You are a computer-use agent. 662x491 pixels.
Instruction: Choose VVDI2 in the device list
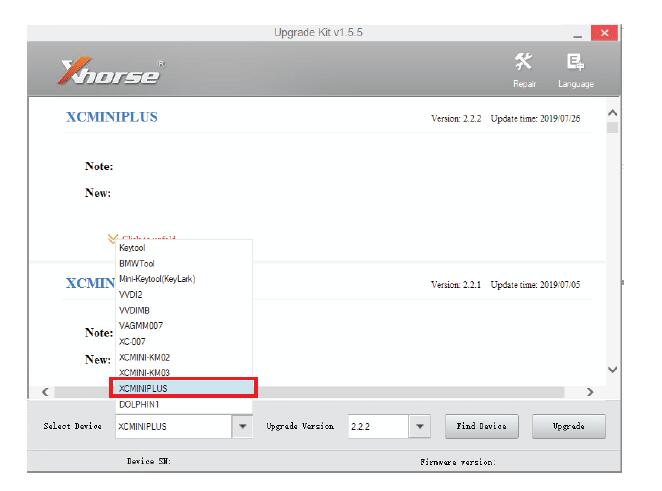pos(184,295)
